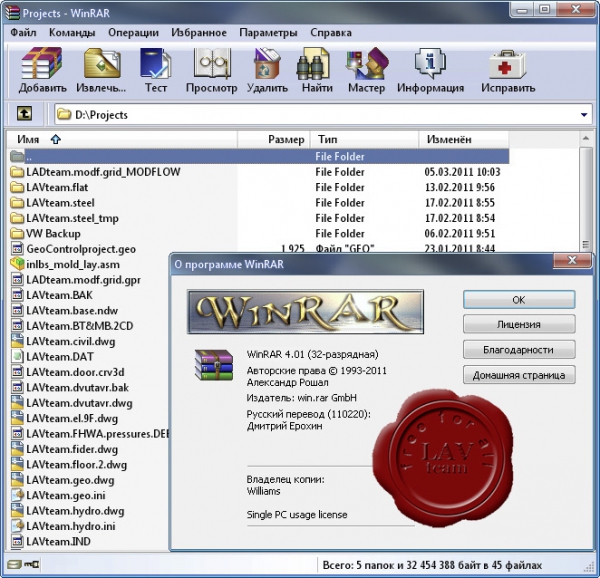Open the Избранное menu
Viewport: 600px width, 578px height.
[x=199, y=33]
